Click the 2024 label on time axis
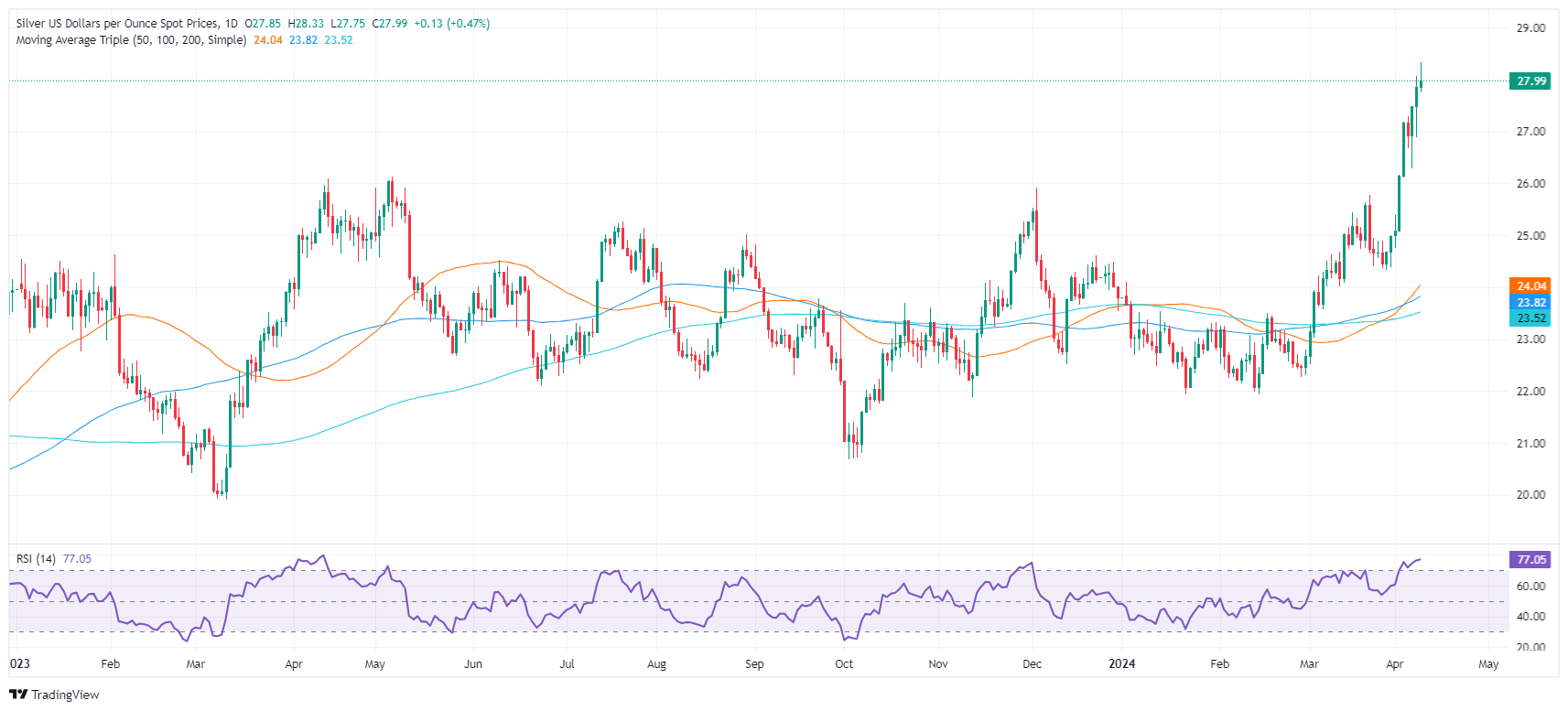1568x711 pixels. tap(1121, 664)
